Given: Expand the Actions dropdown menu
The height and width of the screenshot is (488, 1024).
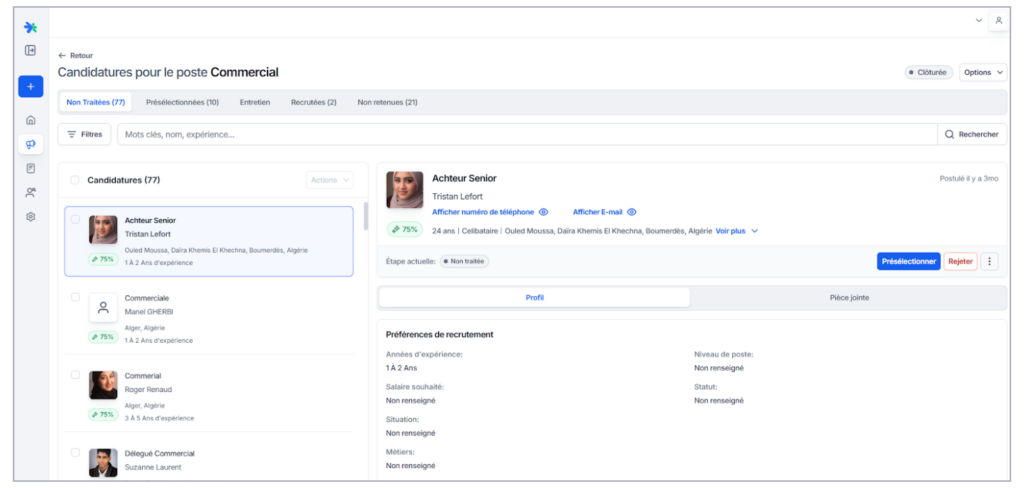Looking at the screenshot, I should click(x=330, y=180).
